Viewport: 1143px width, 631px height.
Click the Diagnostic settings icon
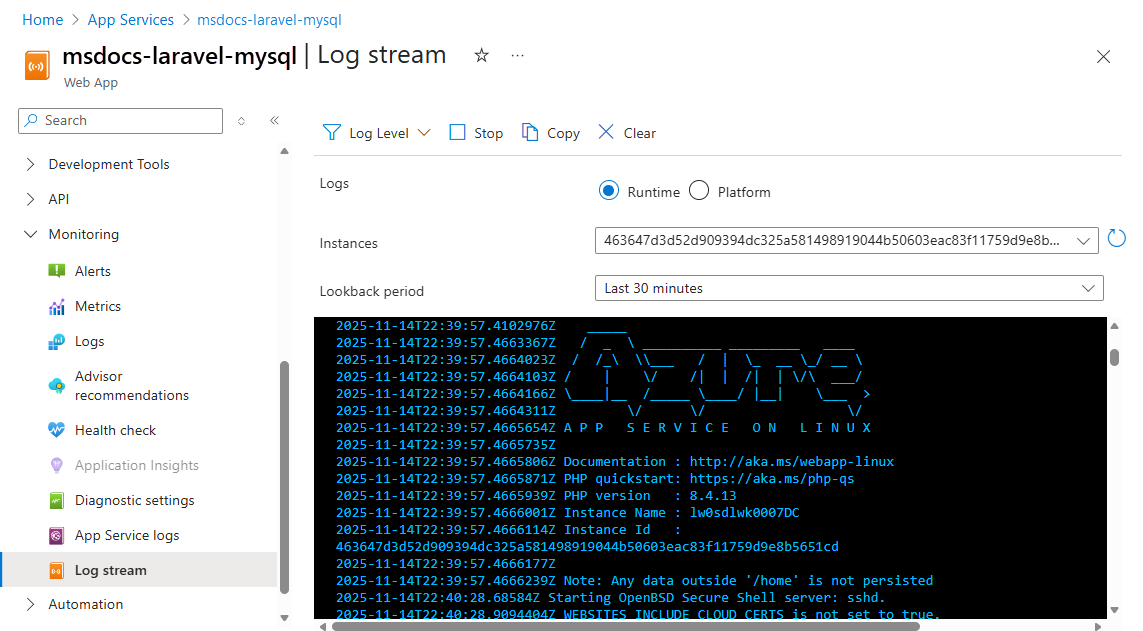click(x=56, y=501)
